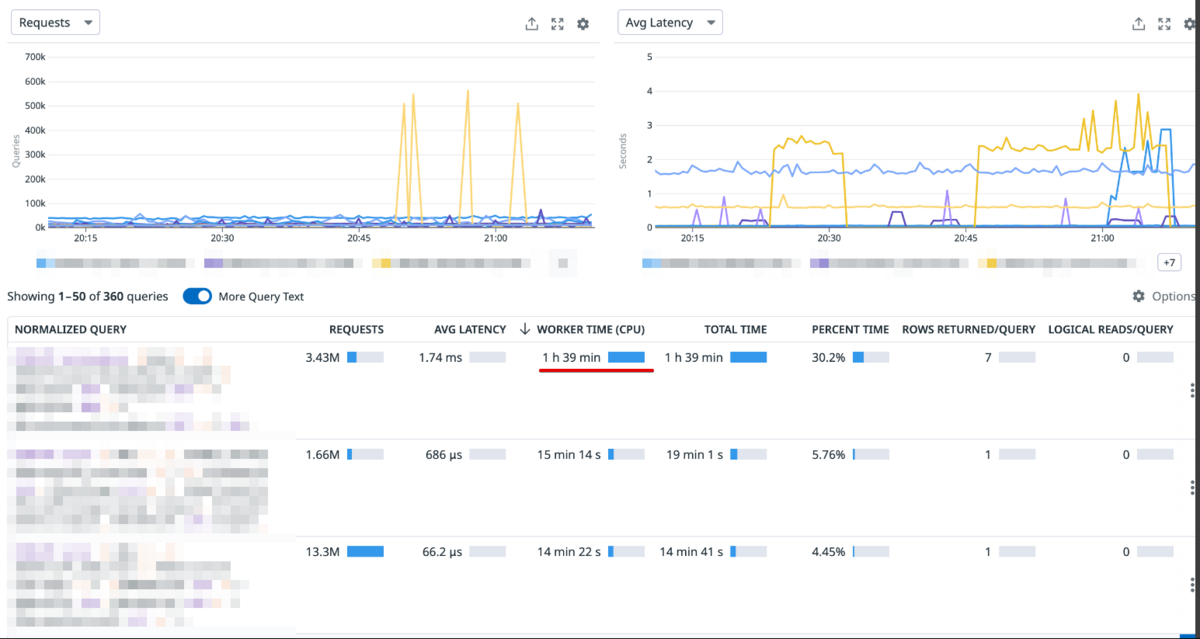Expand the Requests chart to fullscreen

click(557, 24)
